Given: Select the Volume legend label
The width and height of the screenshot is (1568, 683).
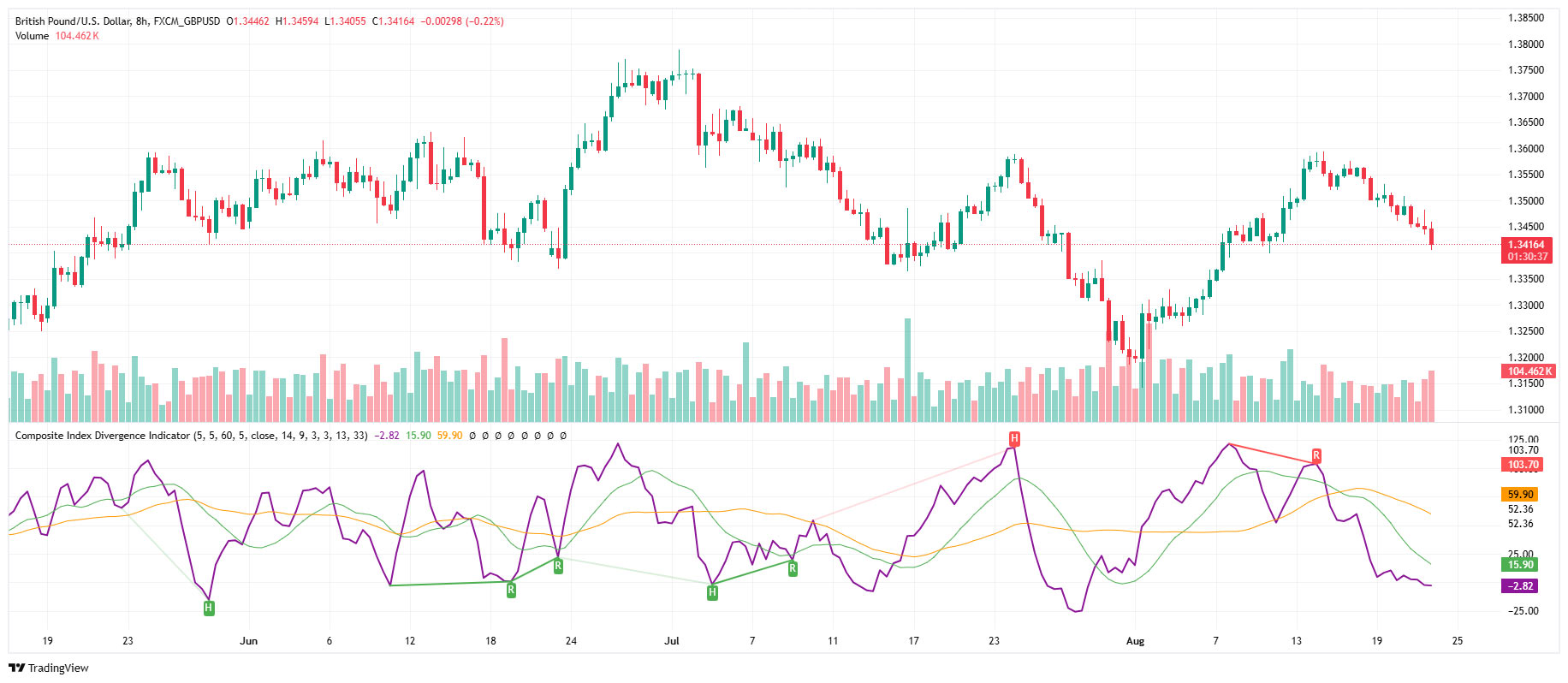Looking at the screenshot, I should pos(32,36).
